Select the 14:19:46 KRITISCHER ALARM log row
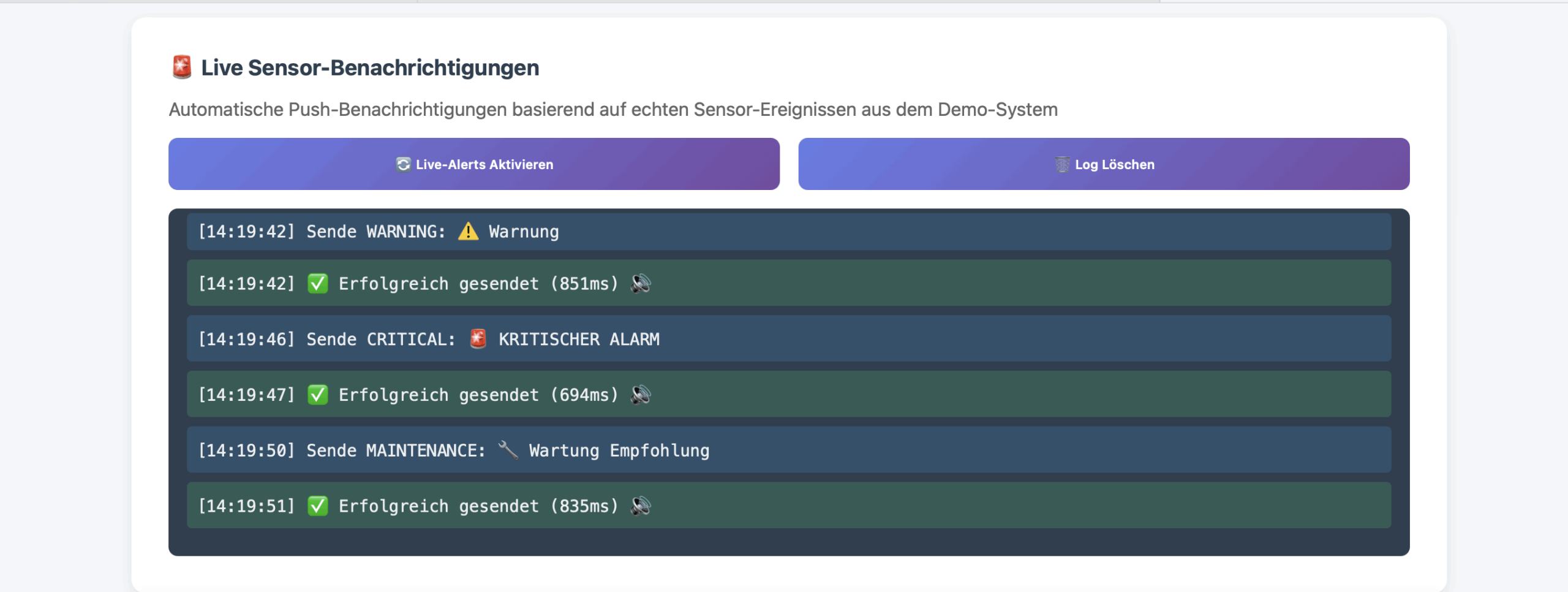Screen dimensions: 1568x592 (x=789, y=338)
